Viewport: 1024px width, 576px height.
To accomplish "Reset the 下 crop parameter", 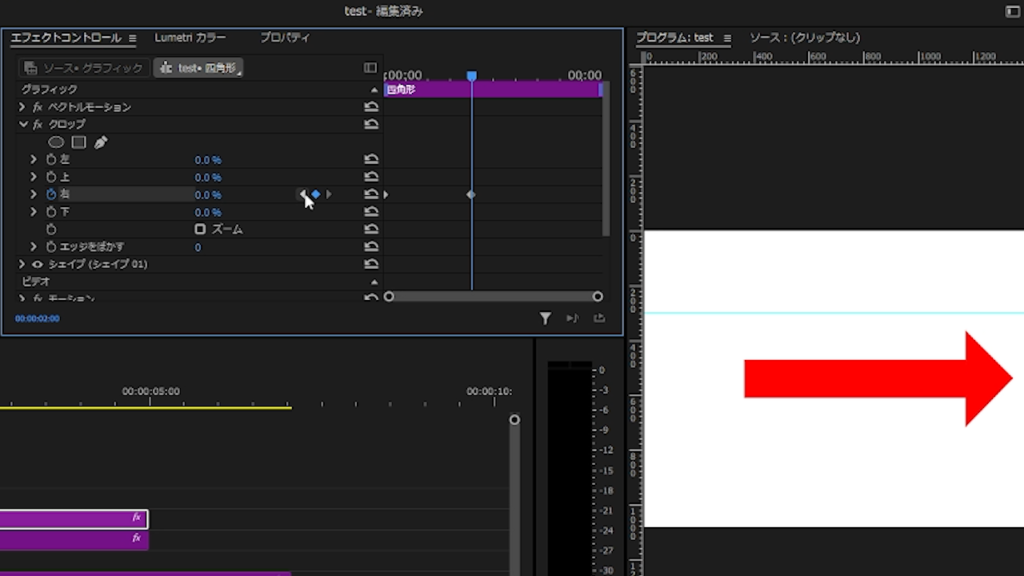I will (371, 212).
